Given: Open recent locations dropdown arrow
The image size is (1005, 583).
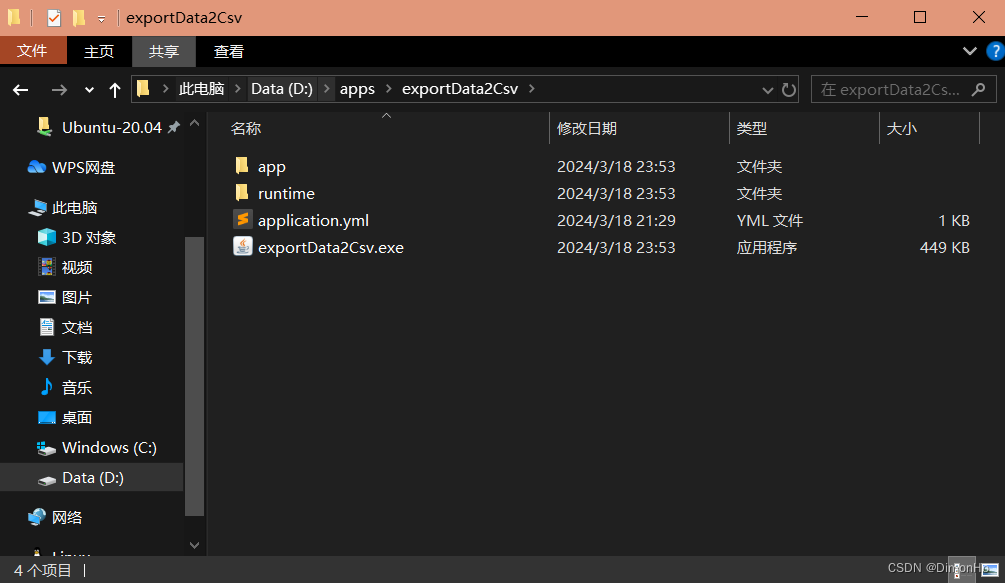Looking at the screenshot, I should click(x=89, y=90).
